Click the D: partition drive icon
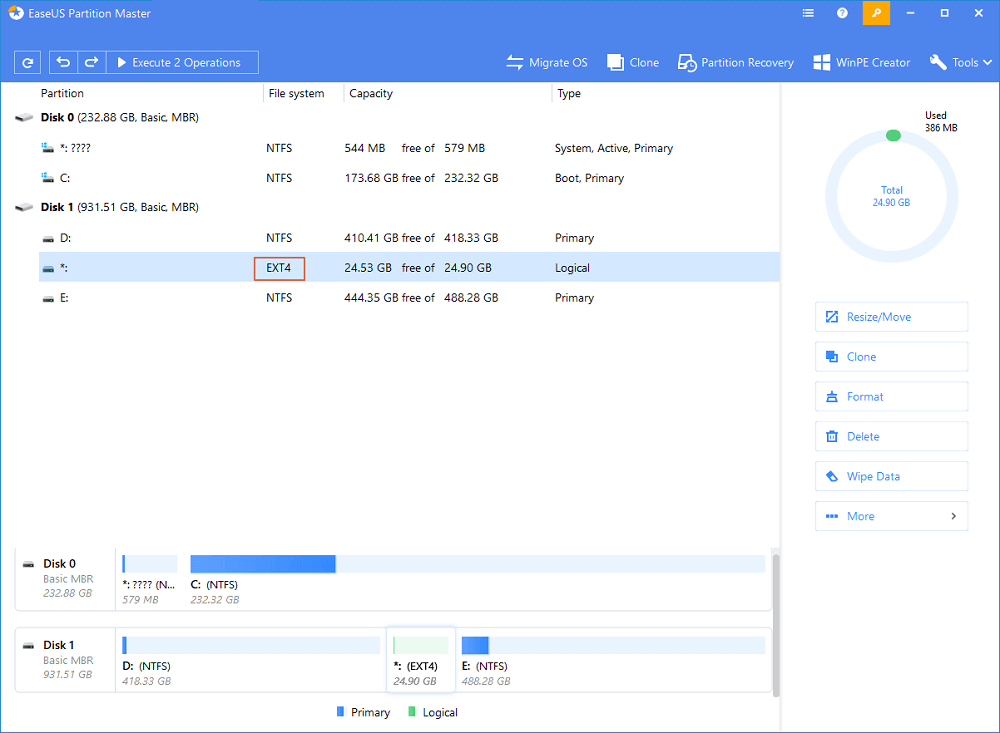 pyautogui.click(x=48, y=239)
